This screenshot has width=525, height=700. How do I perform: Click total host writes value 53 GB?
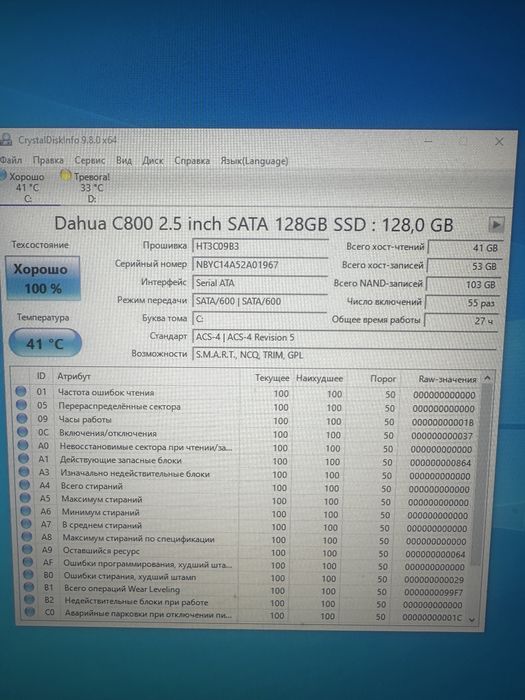[x=464, y=266]
